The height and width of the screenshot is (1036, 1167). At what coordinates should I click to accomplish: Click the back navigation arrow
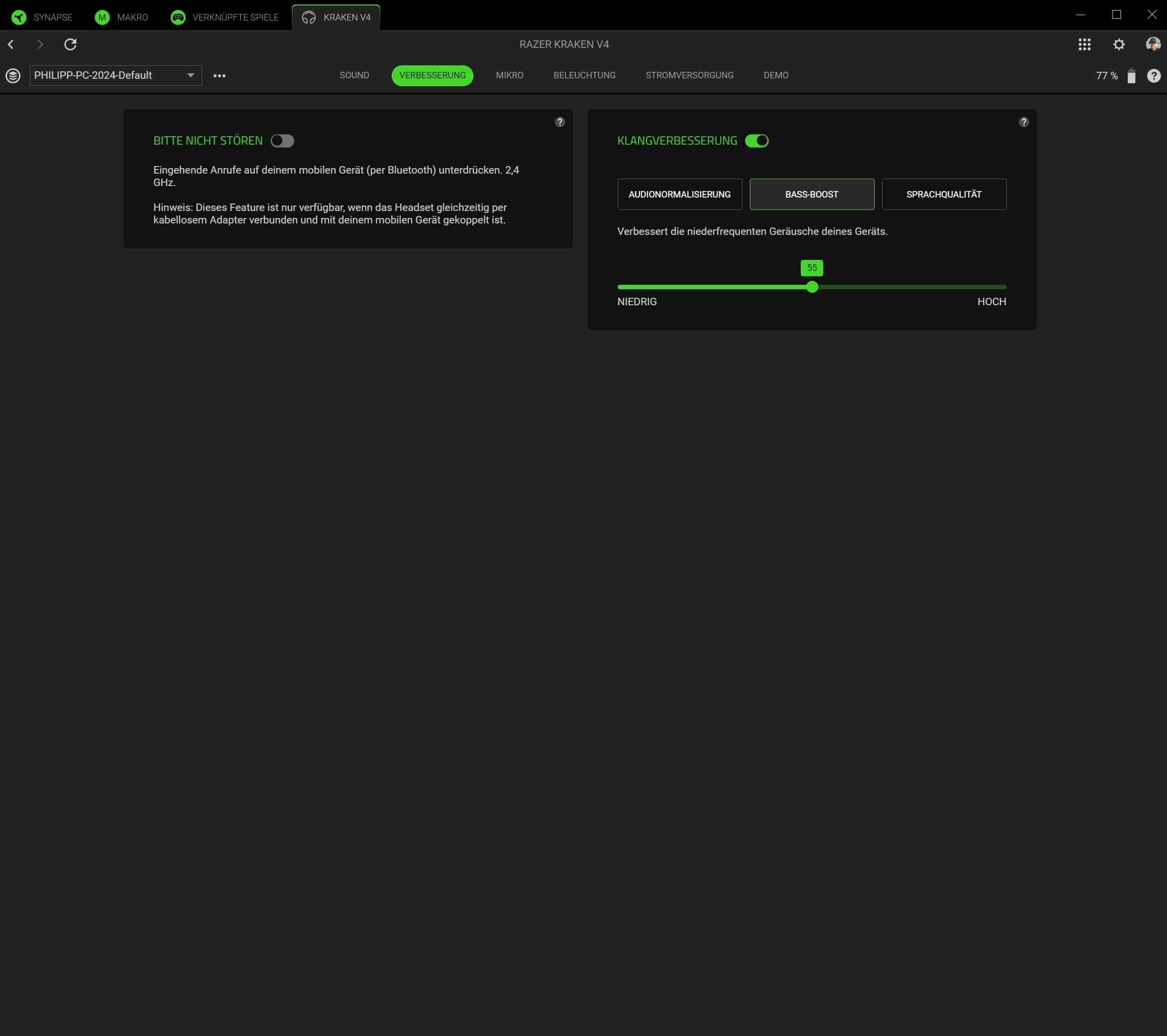pyautogui.click(x=11, y=44)
